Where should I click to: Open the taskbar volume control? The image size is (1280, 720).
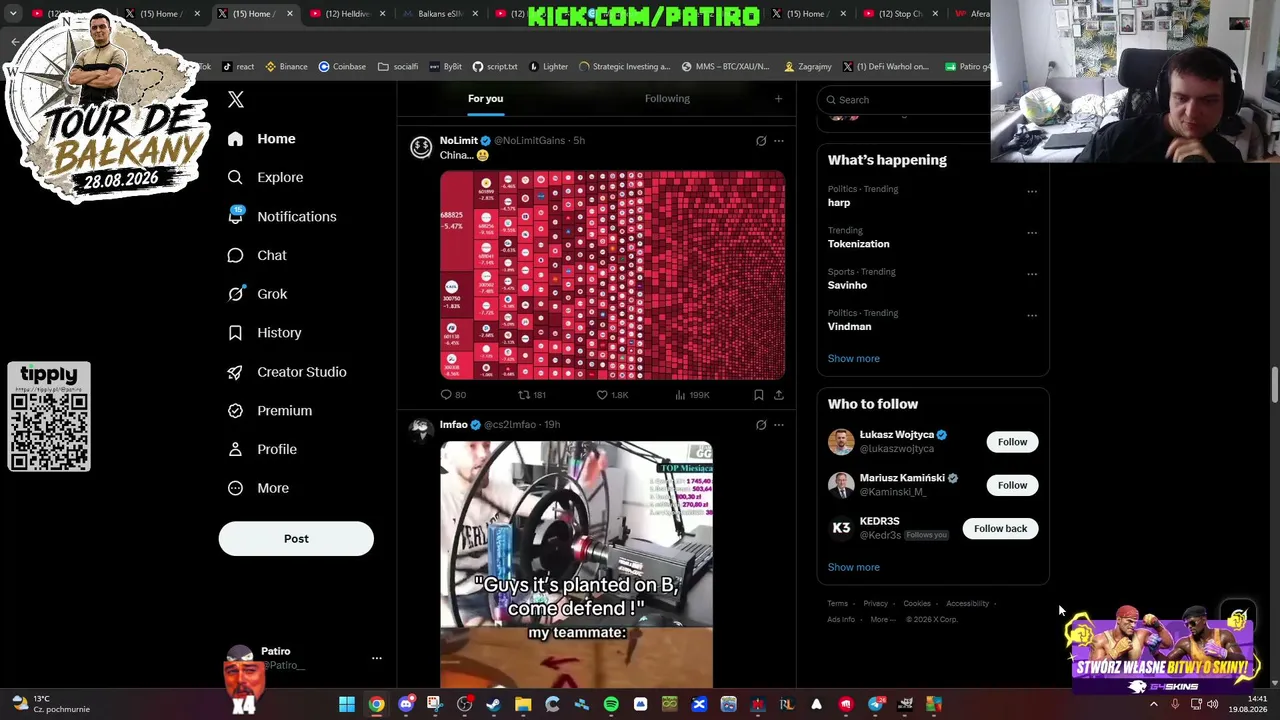[x=1213, y=704]
